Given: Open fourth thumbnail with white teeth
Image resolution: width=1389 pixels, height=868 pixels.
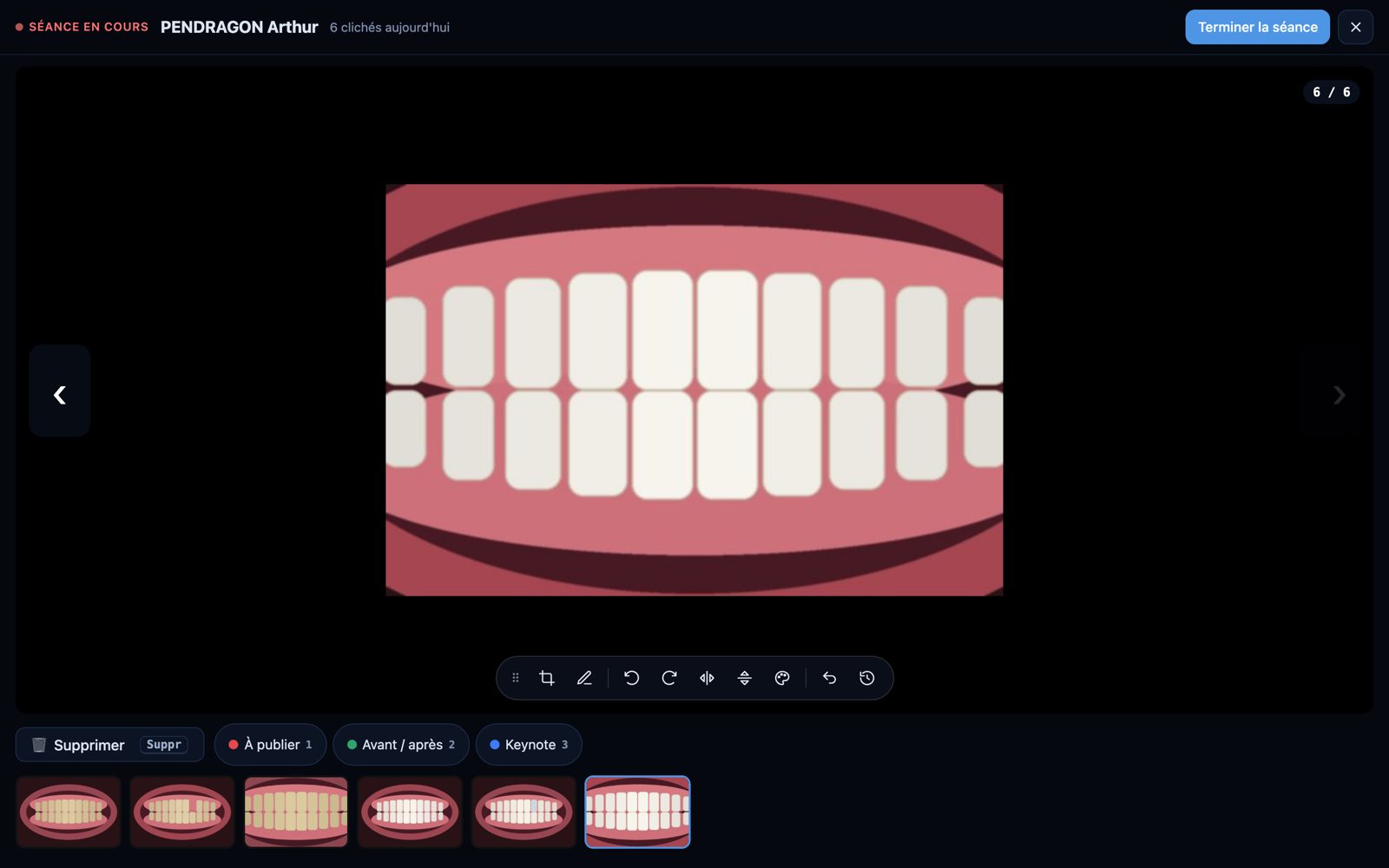Looking at the screenshot, I should pyautogui.click(x=410, y=812).
